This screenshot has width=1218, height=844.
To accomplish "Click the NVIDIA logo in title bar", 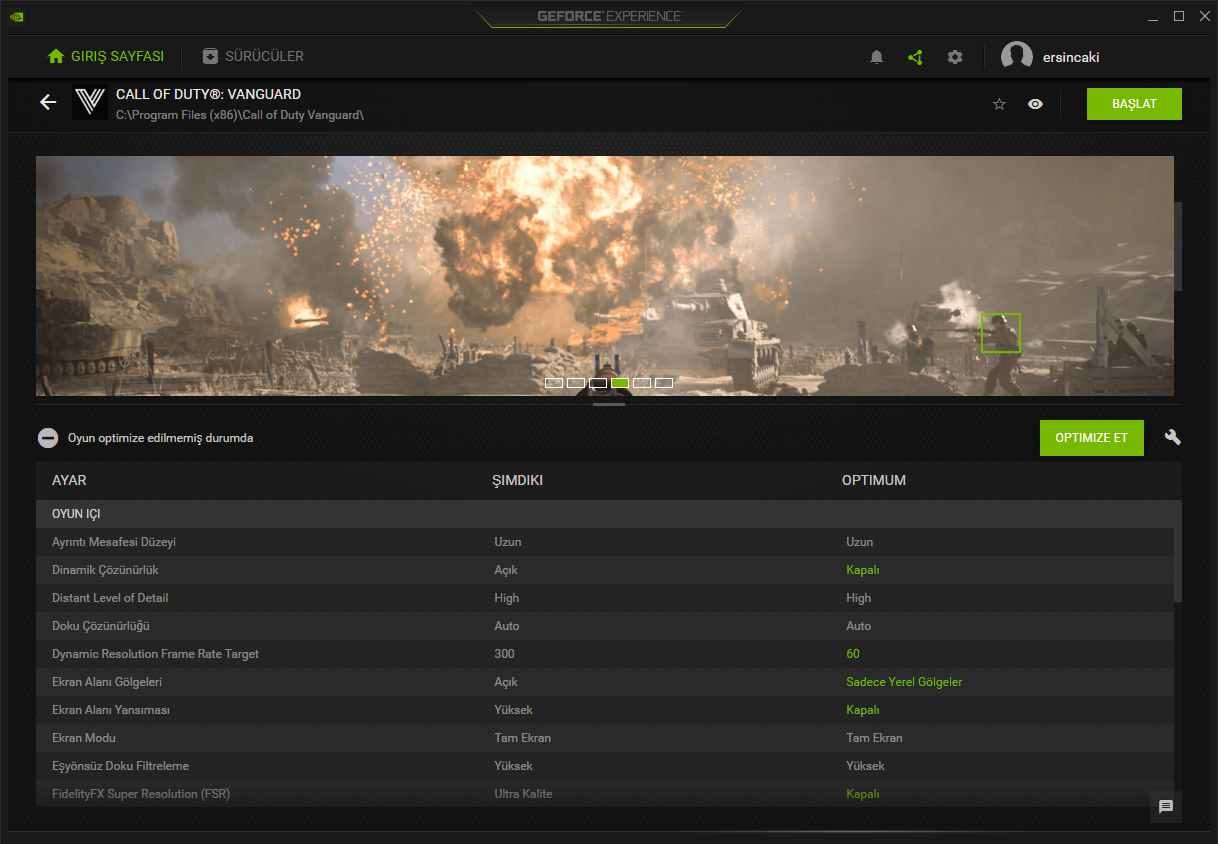I will point(17,16).
